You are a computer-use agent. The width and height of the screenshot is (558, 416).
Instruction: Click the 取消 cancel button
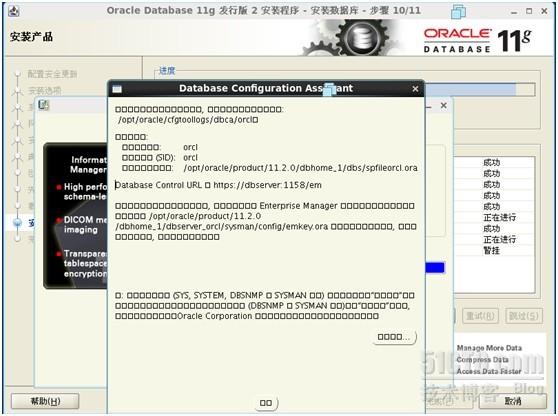[513, 401]
